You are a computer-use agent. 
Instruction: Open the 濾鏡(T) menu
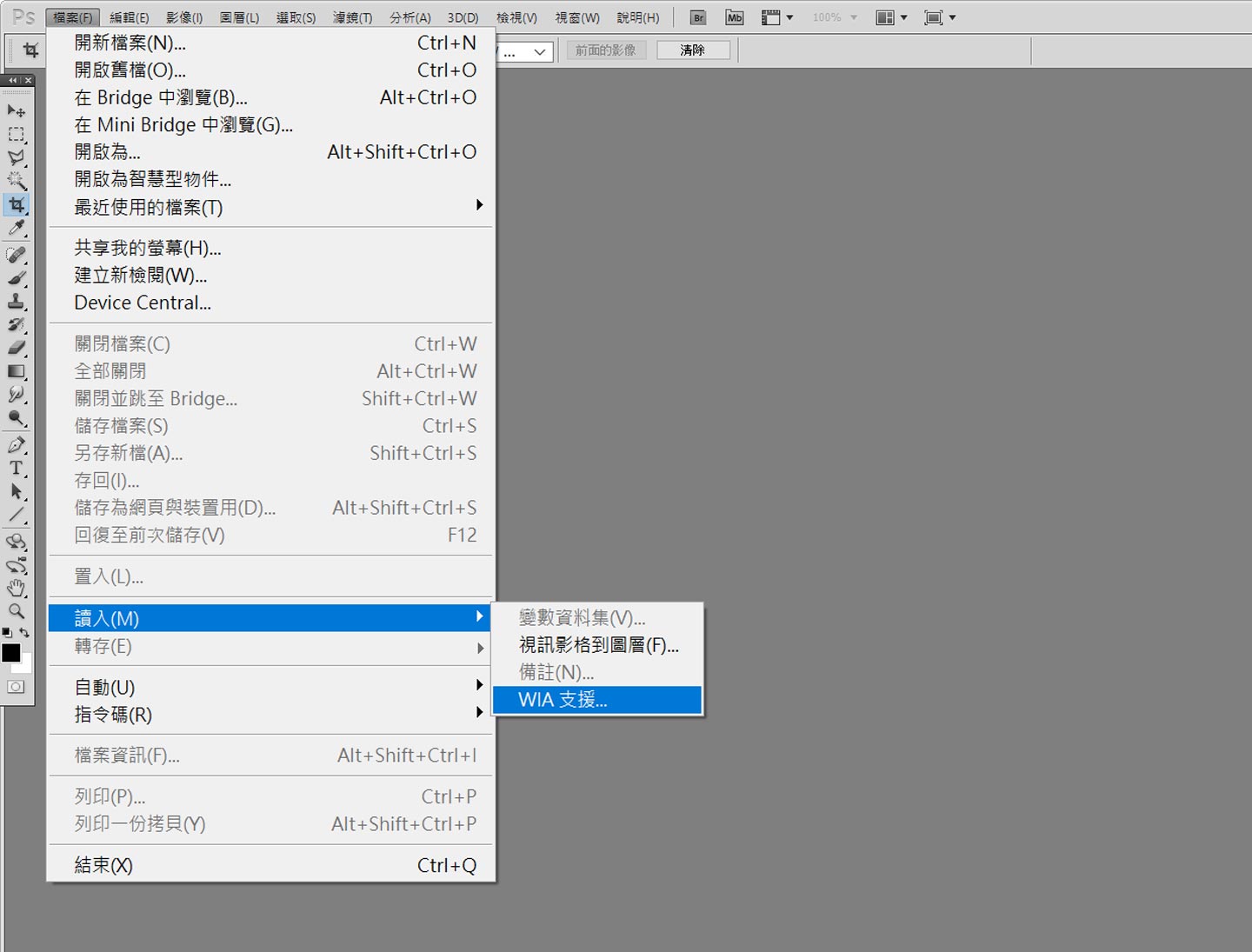(353, 17)
